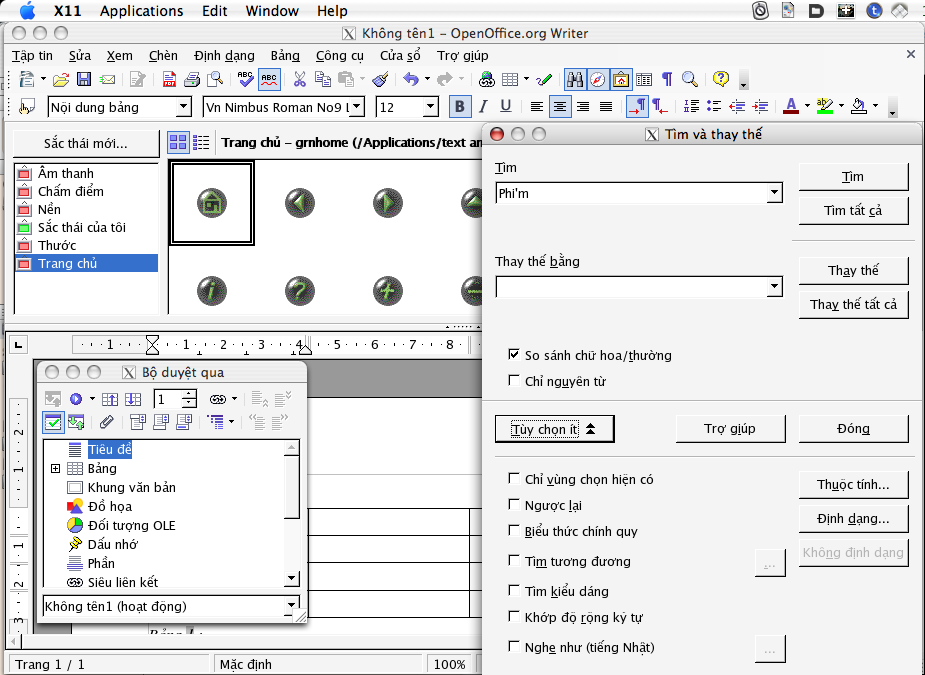The width and height of the screenshot is (925, 675).
Task: Open the font size dropdown
Action: pos(431,107)
